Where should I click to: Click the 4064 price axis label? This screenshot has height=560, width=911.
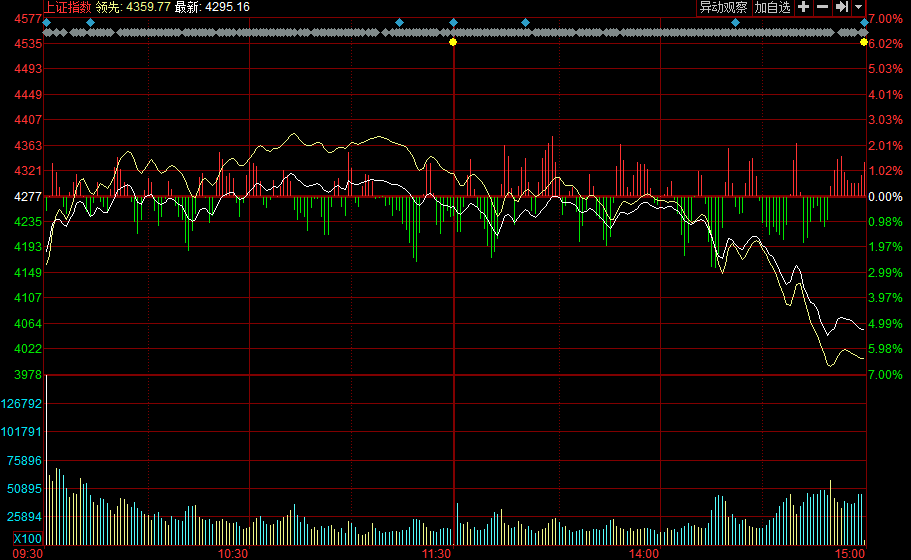coord(28,324)
